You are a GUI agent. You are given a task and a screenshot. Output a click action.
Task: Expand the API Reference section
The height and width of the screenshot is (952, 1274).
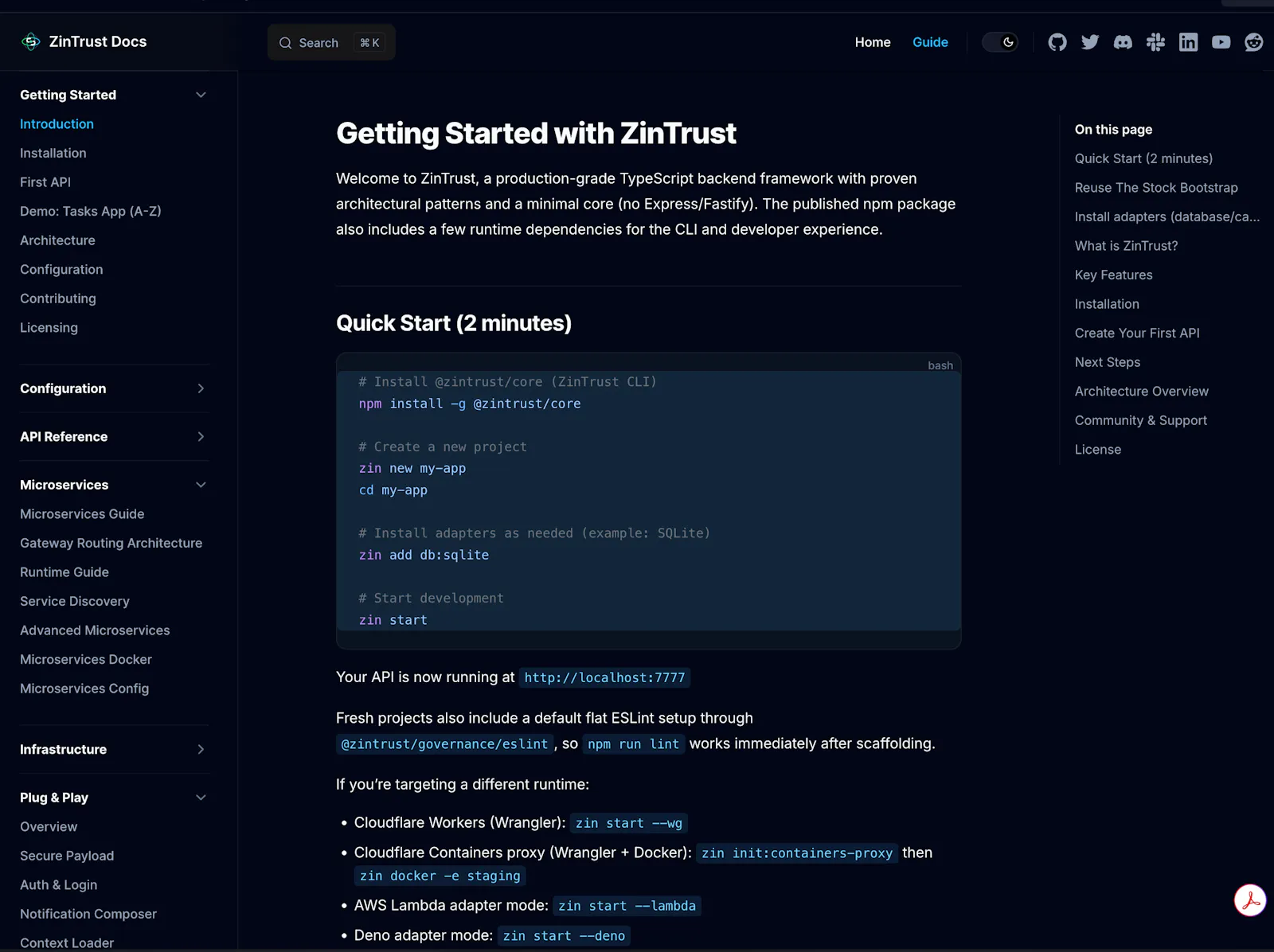[x=201, y=436]
